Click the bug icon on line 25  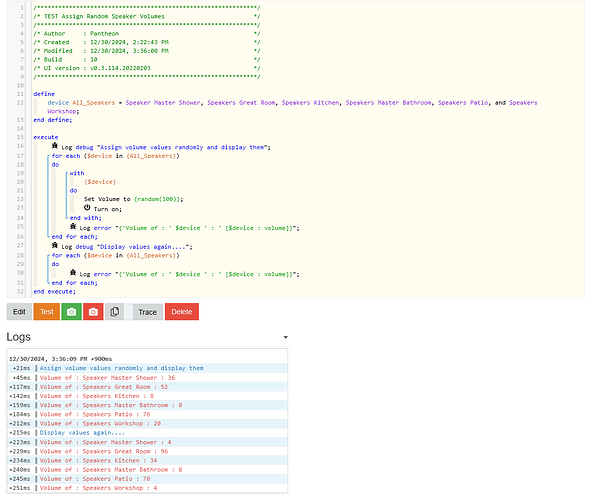pos(73,227)
